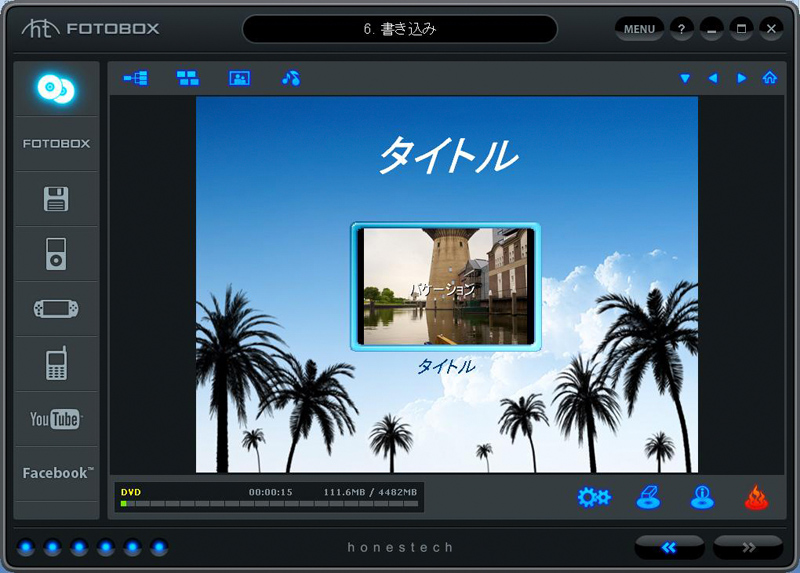800x573 pixels.
Task: Click the DVD capacity progress bar
Action: 269,504
